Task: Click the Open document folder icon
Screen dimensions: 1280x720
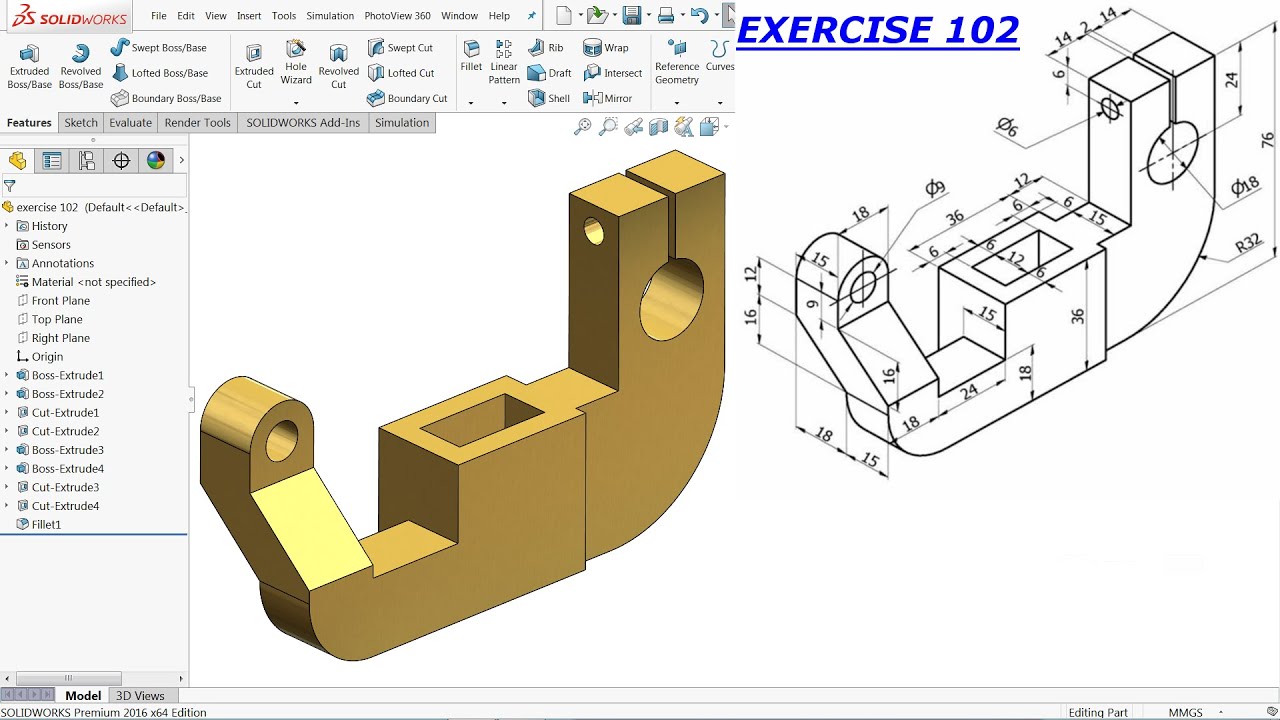Action: [x=597, y=15]
